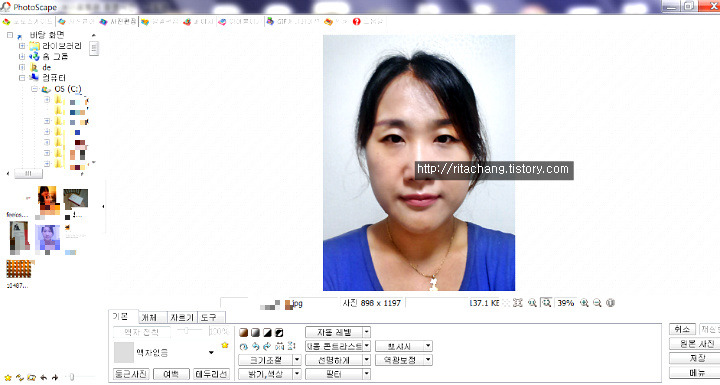Open the 인쇄 print tab
720x385 pixels.
[x=336, y=22]
